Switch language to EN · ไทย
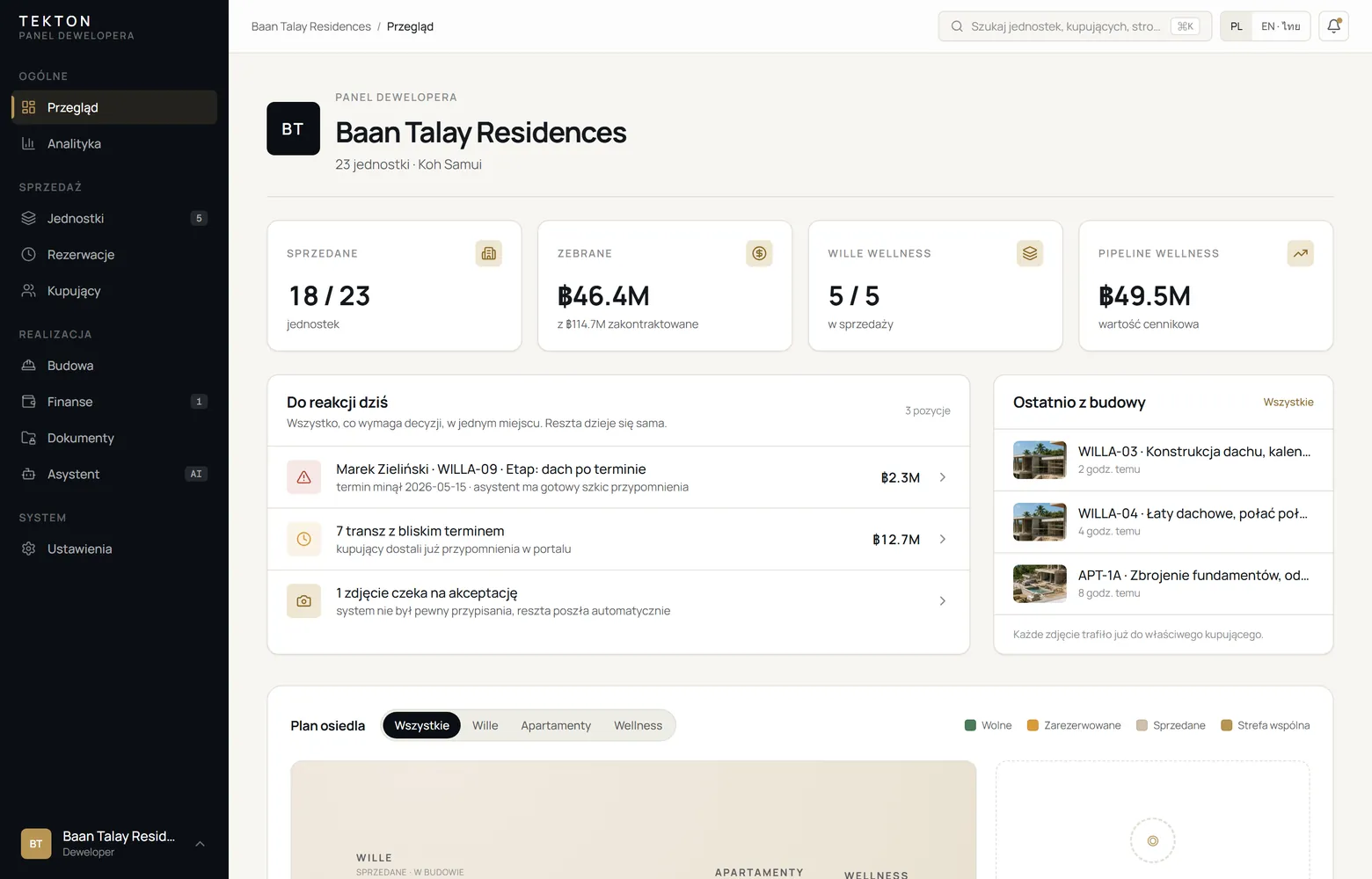This screenshot has width=1372, height=879. click(x=1281, y=26)
